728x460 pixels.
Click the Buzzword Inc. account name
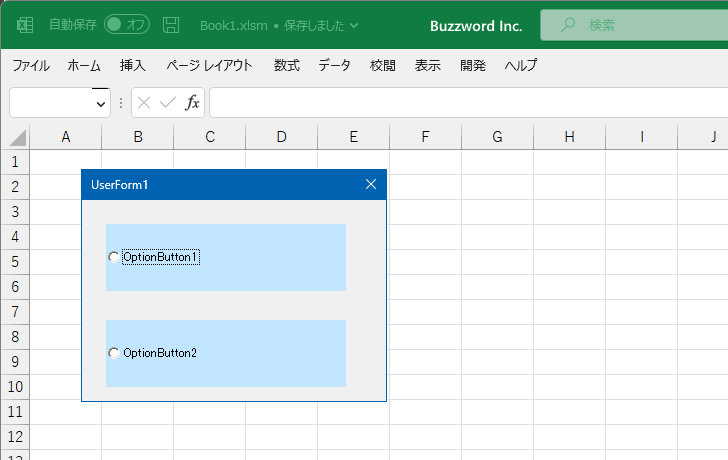(x=476, y=26)
